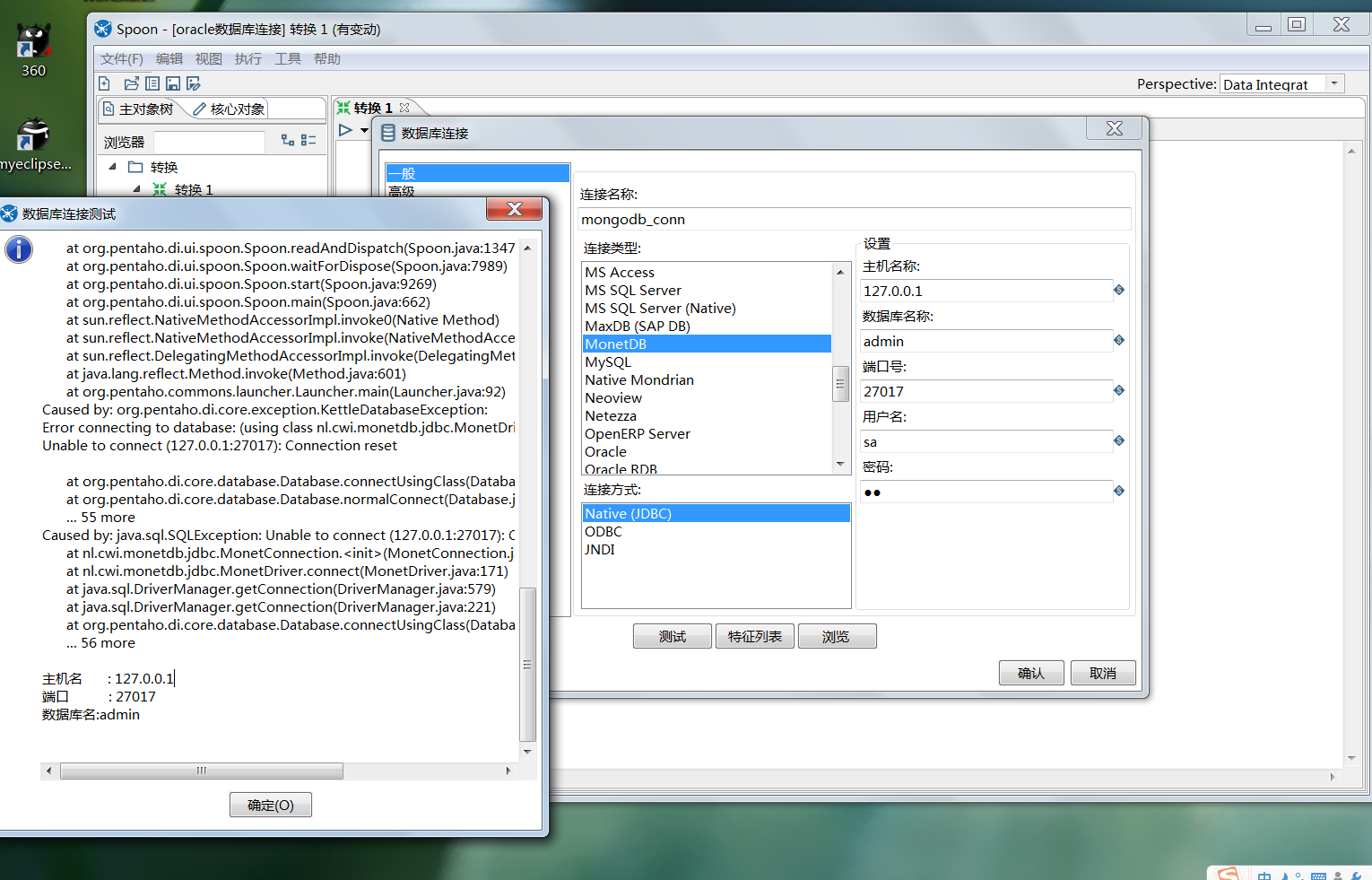1372x880 pixels.
Task: Click the Open file toolbar icon
Action: click(132, 83)
